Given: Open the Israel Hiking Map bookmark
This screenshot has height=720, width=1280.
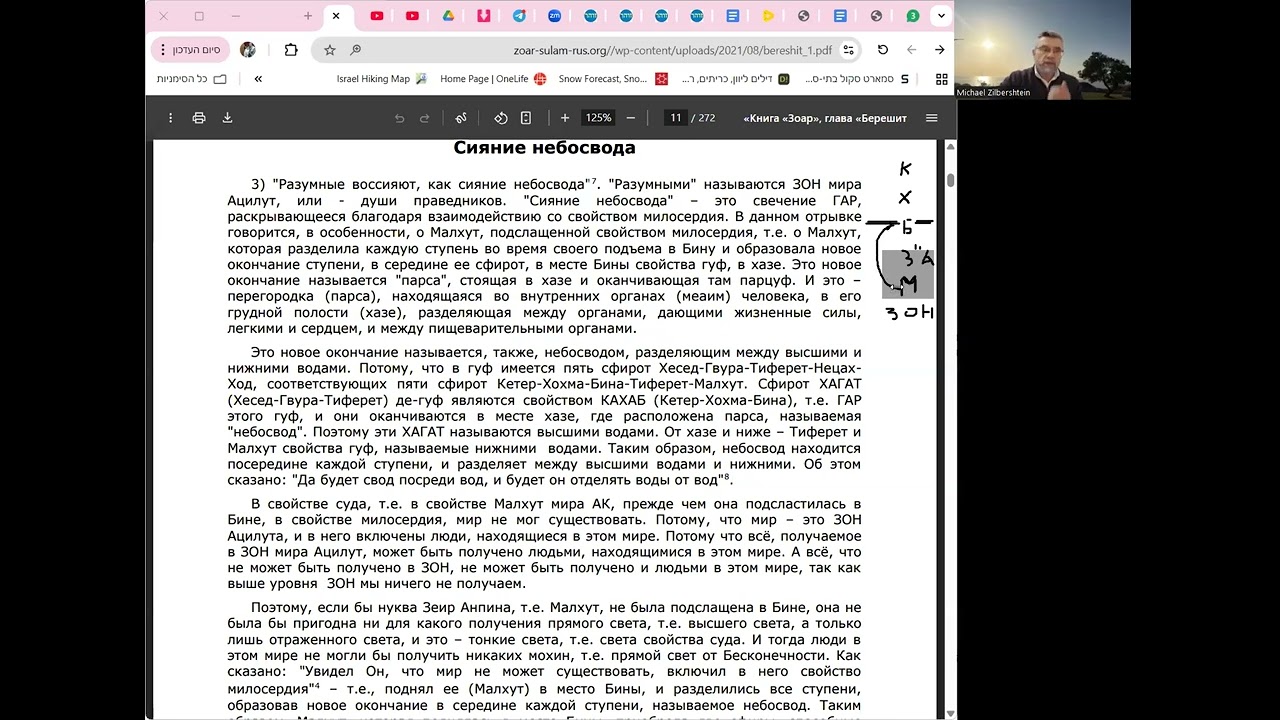Looking at the screenshot, I should (381, 79).
